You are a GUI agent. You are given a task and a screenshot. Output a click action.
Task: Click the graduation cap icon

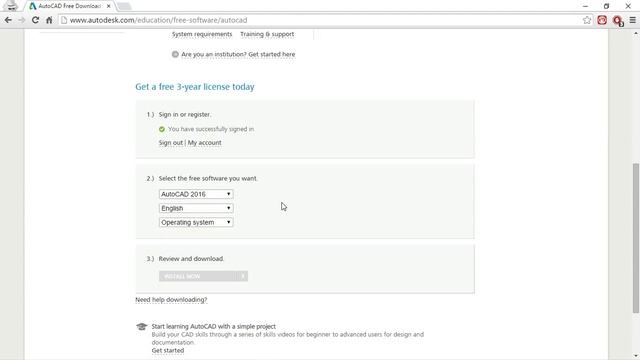tap(142, 327)
